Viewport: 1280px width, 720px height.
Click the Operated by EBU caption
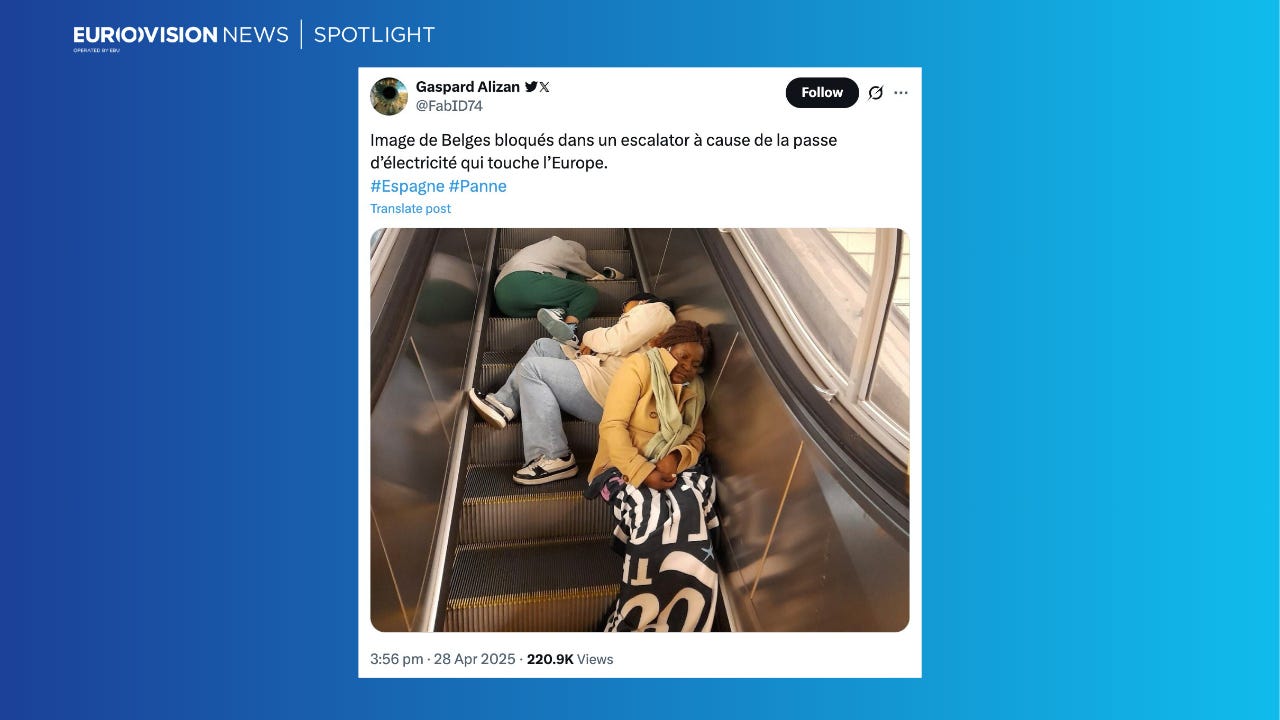pos(96,50)
